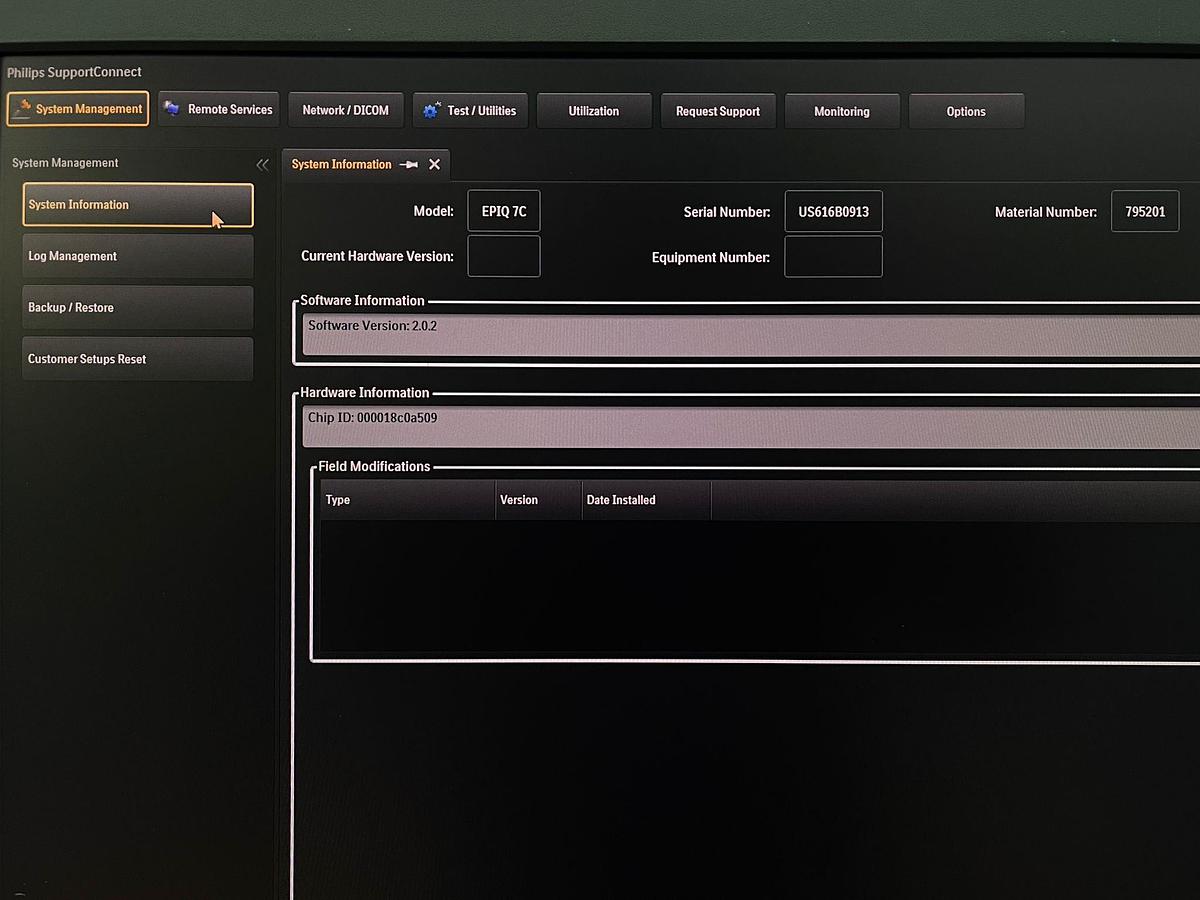The image size is (1200, 900).
Task: Open the Utilization menu
Action: pyautogui.click(x=594, y=111)
